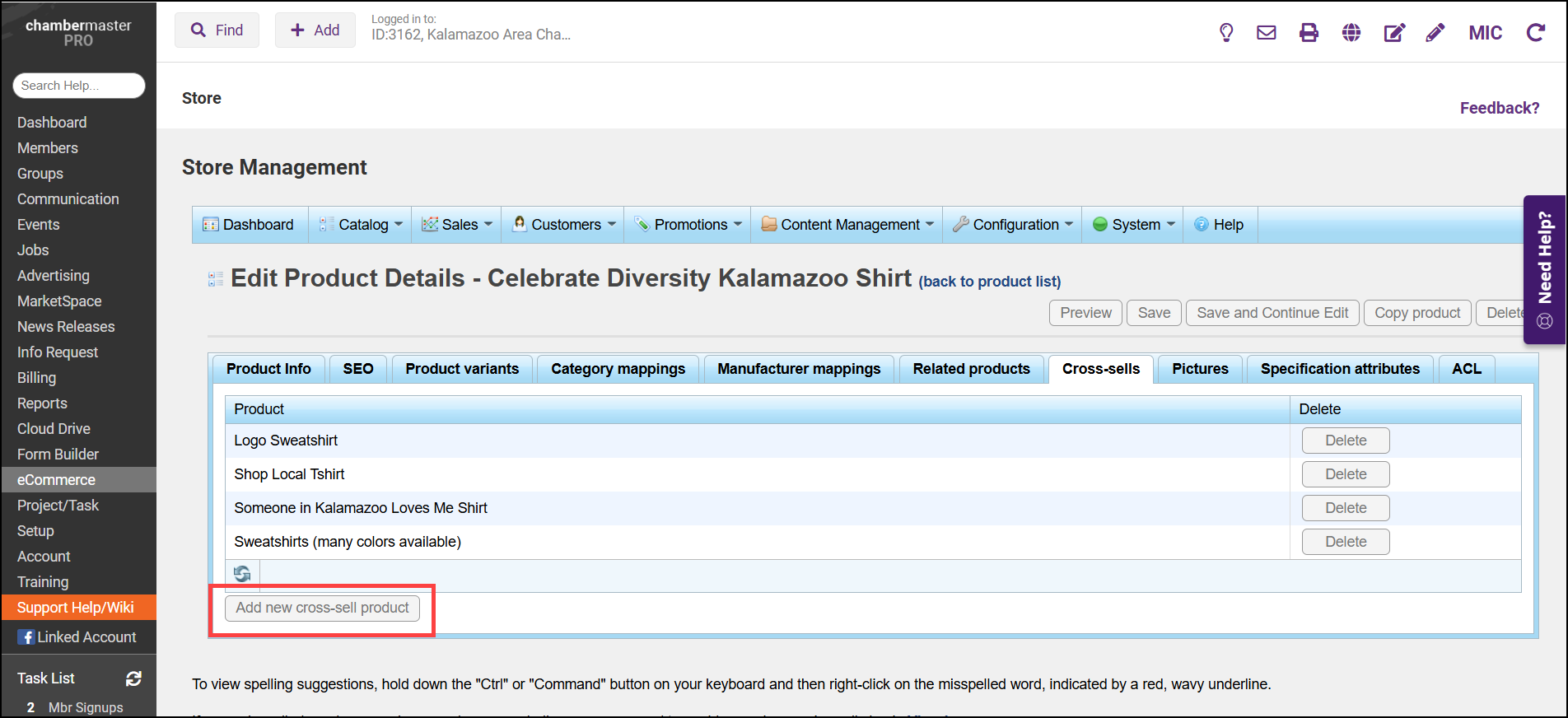Follow the back to product list link
The width and height of the screenshot is (1568, 718).
(x=990, y=282)
